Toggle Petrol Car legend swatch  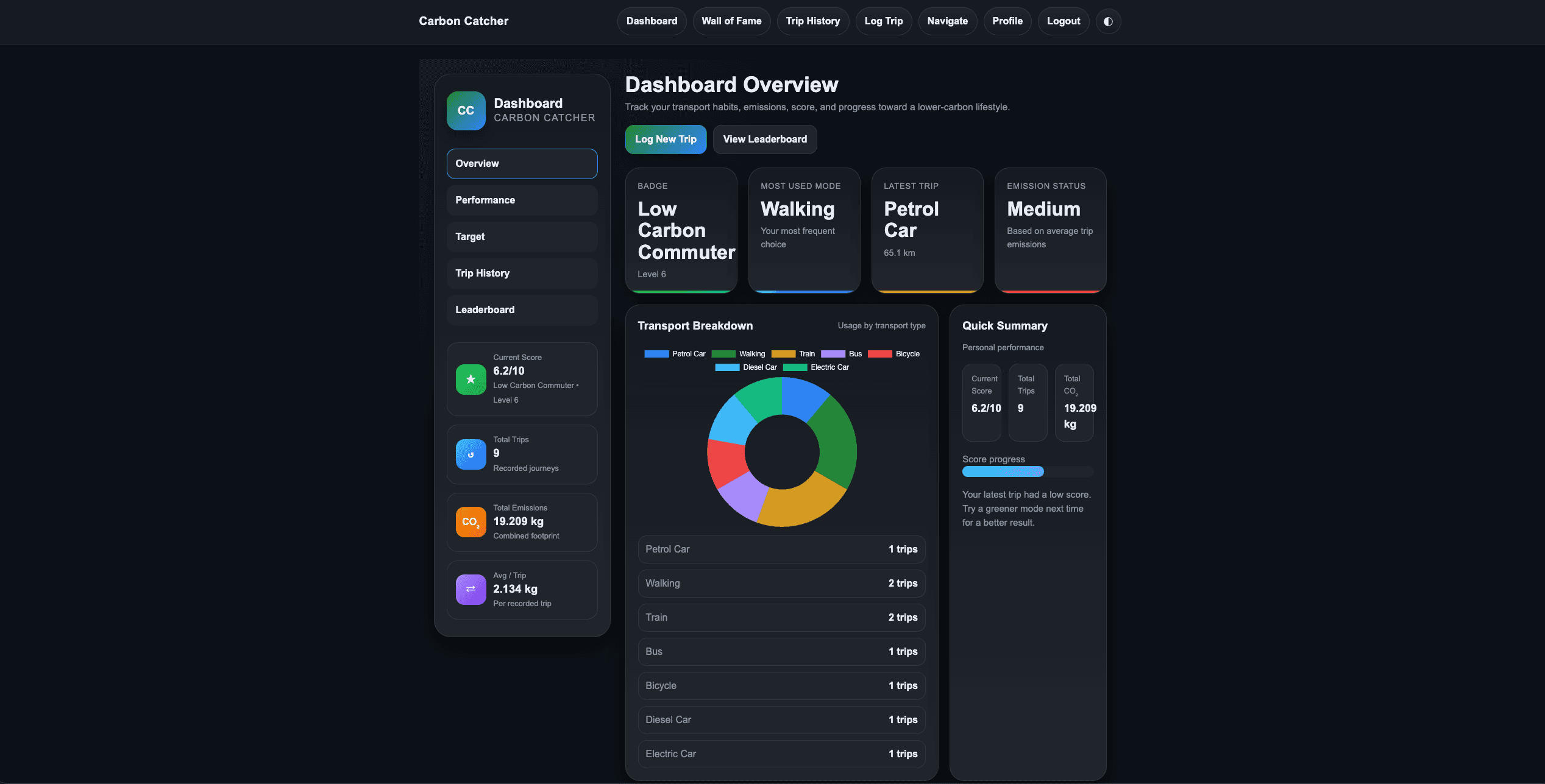[x=656, y=354]
